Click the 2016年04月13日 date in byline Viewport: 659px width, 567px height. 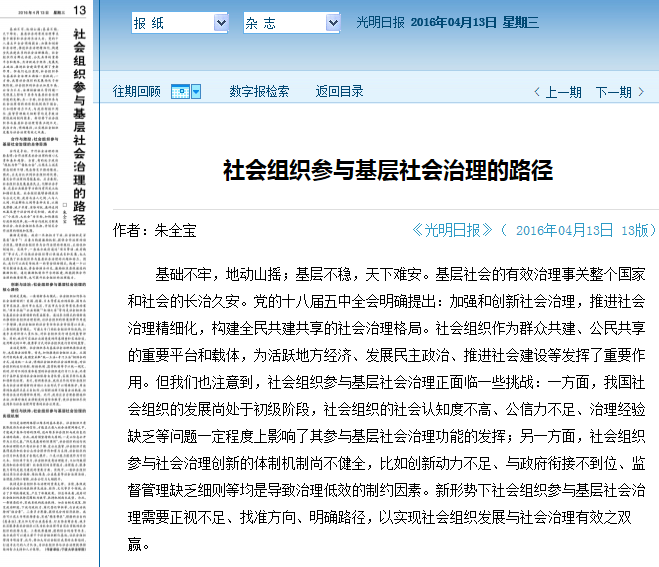(564, 230)
